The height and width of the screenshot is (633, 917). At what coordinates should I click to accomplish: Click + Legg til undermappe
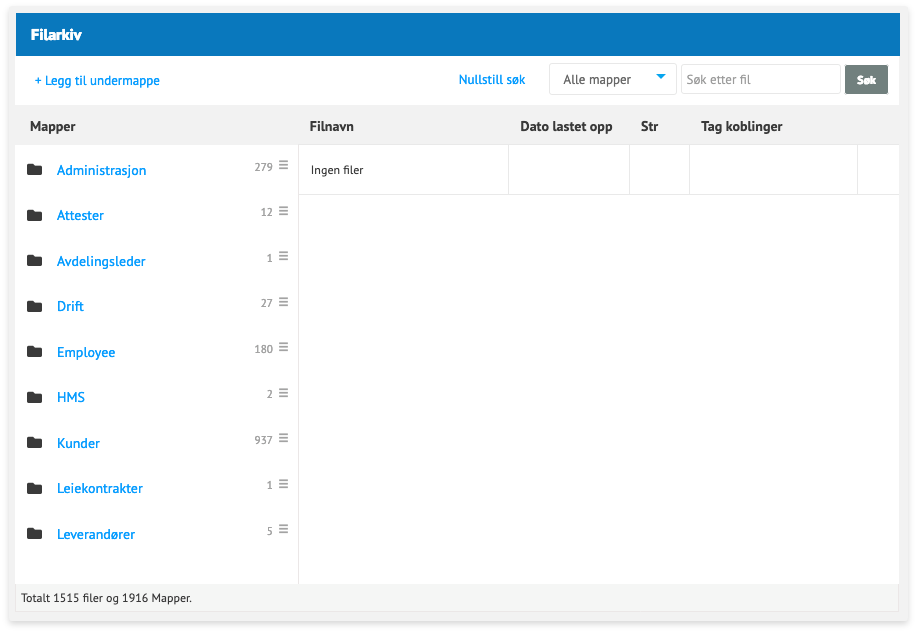(x=97, y=81)
